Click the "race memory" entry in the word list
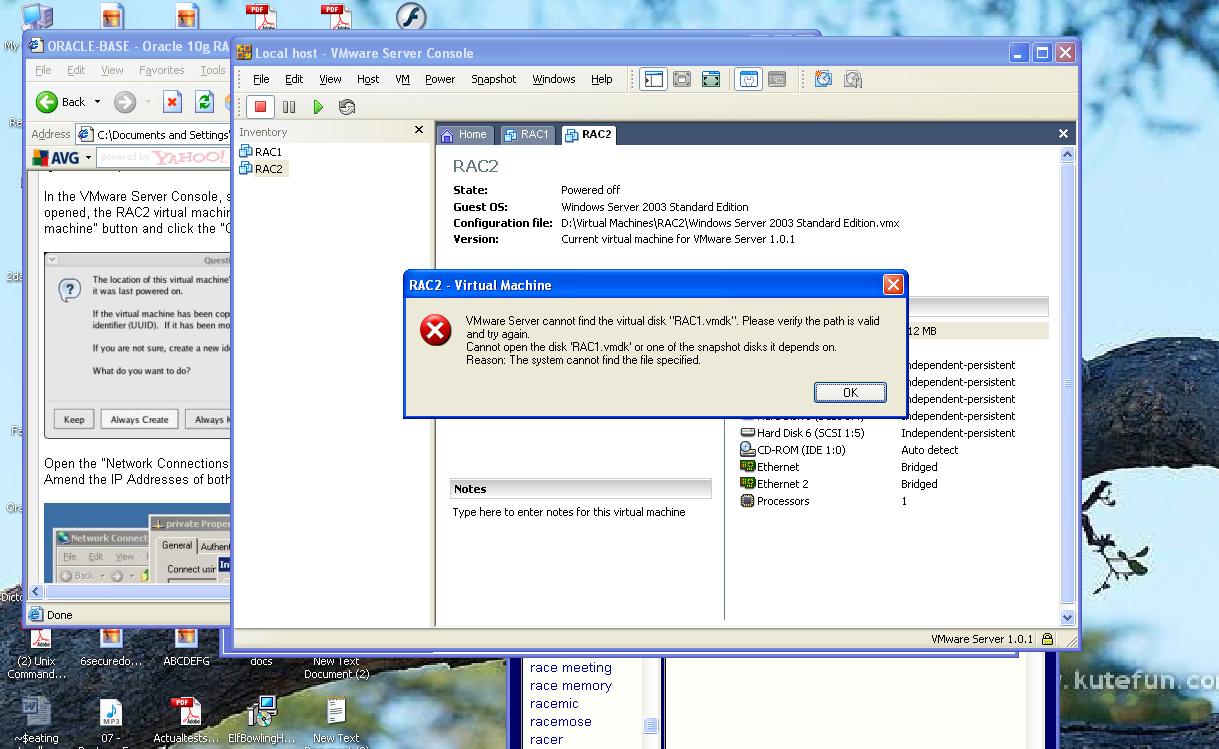 (571, 686)
